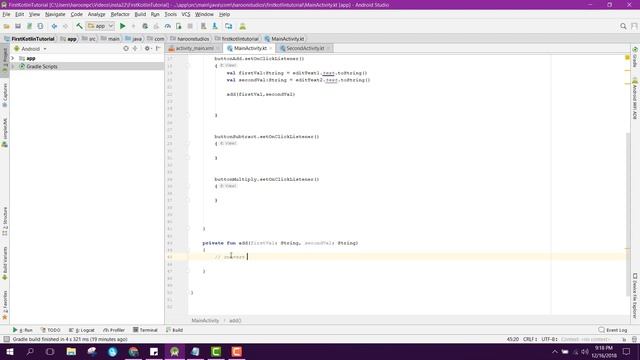Screen dimensions: 640x360
Task: Open the TODO tool window button
Action: 50,330
